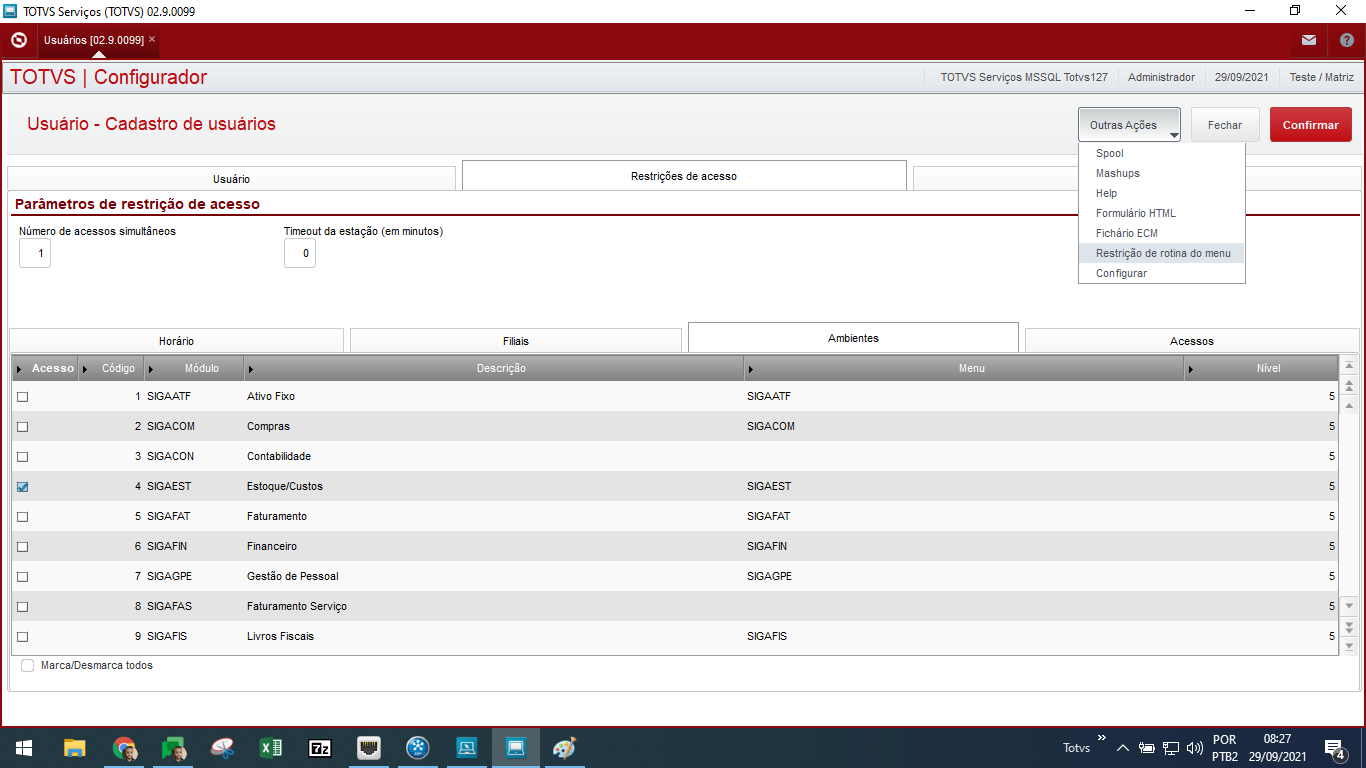Toggle the Marca/Desmarca todos checkbox
This screenshot has height=768, width=1366.
point(27,665)
